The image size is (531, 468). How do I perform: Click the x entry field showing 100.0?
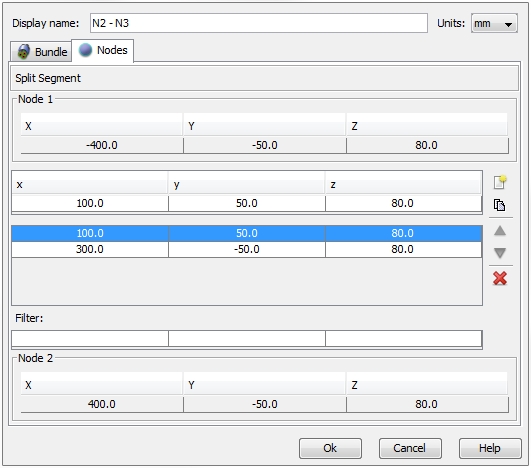[x=90, y=204]
